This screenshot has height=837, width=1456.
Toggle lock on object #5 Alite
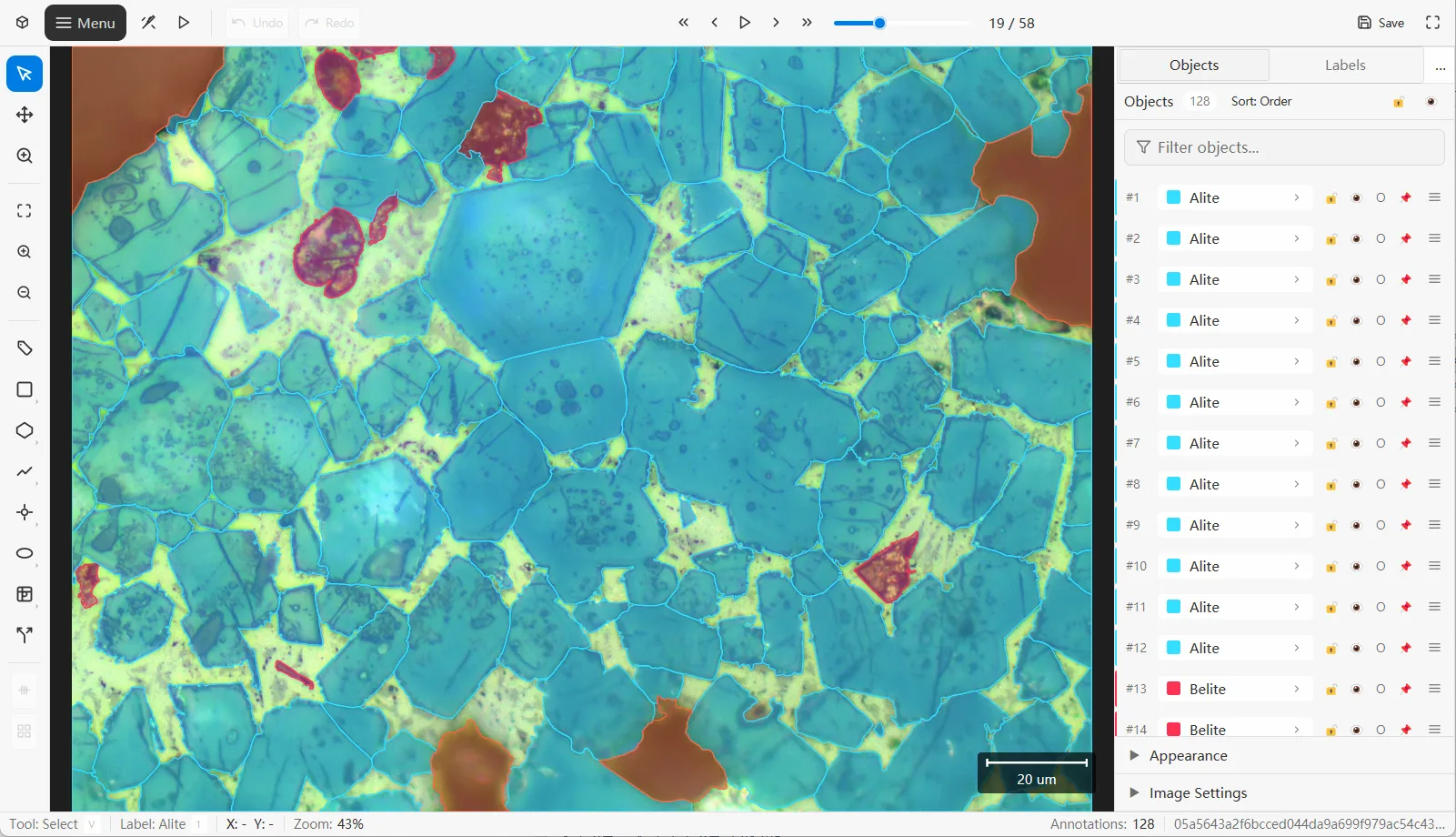[1331, 361]
